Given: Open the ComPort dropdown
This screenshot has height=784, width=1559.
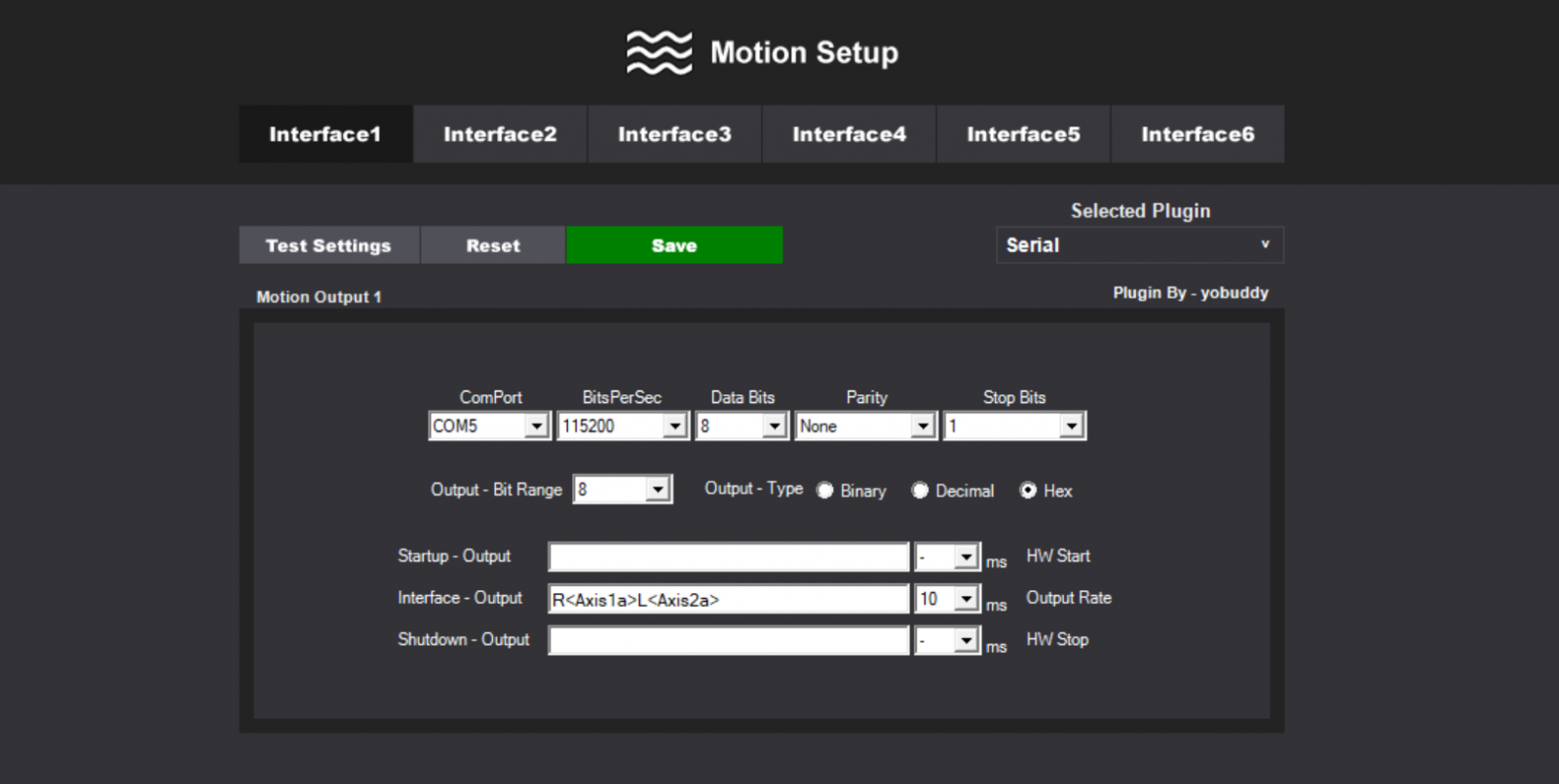Looking at the screenshot, I should (x=536, y=427).
